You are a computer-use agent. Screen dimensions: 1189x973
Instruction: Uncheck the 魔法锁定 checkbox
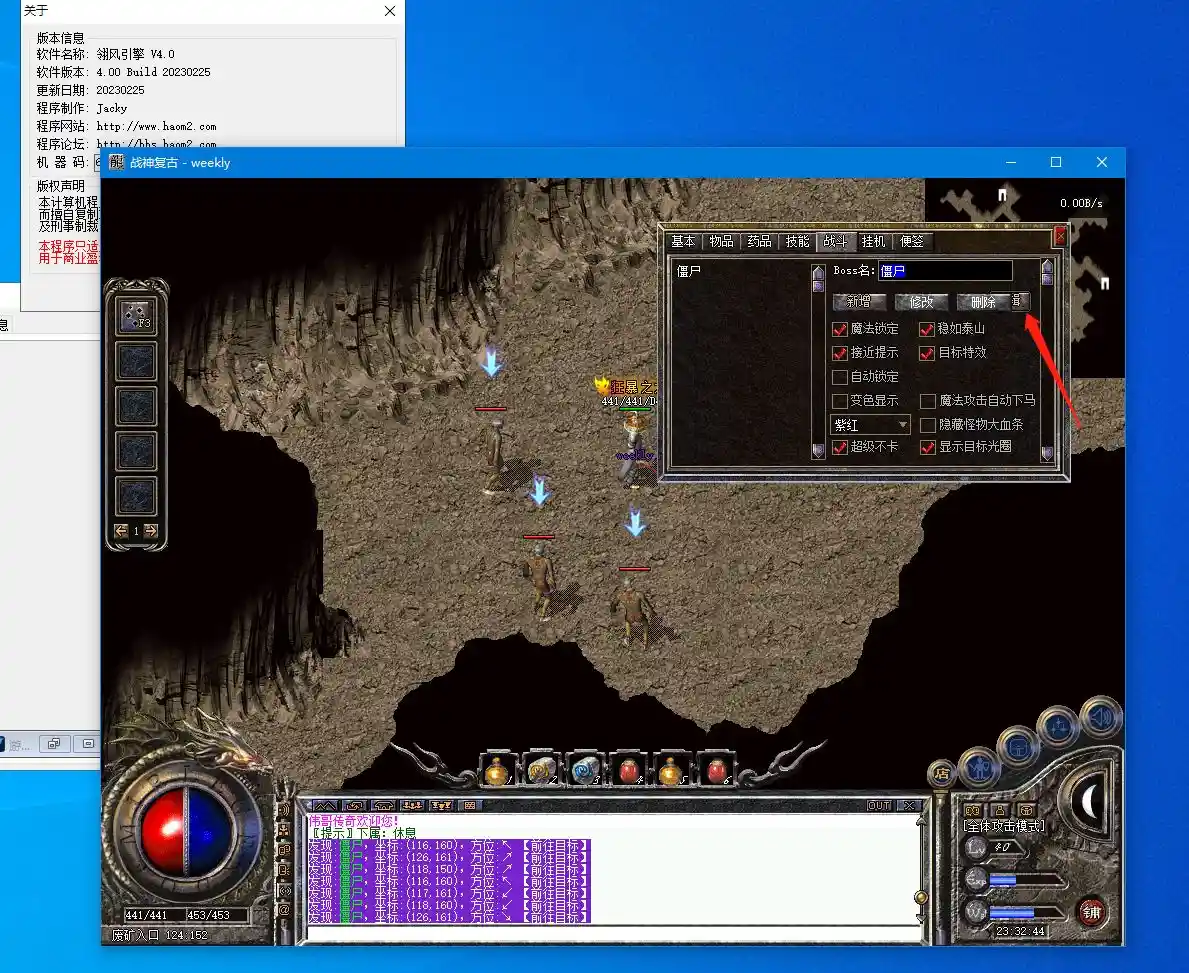click(839, 329)
